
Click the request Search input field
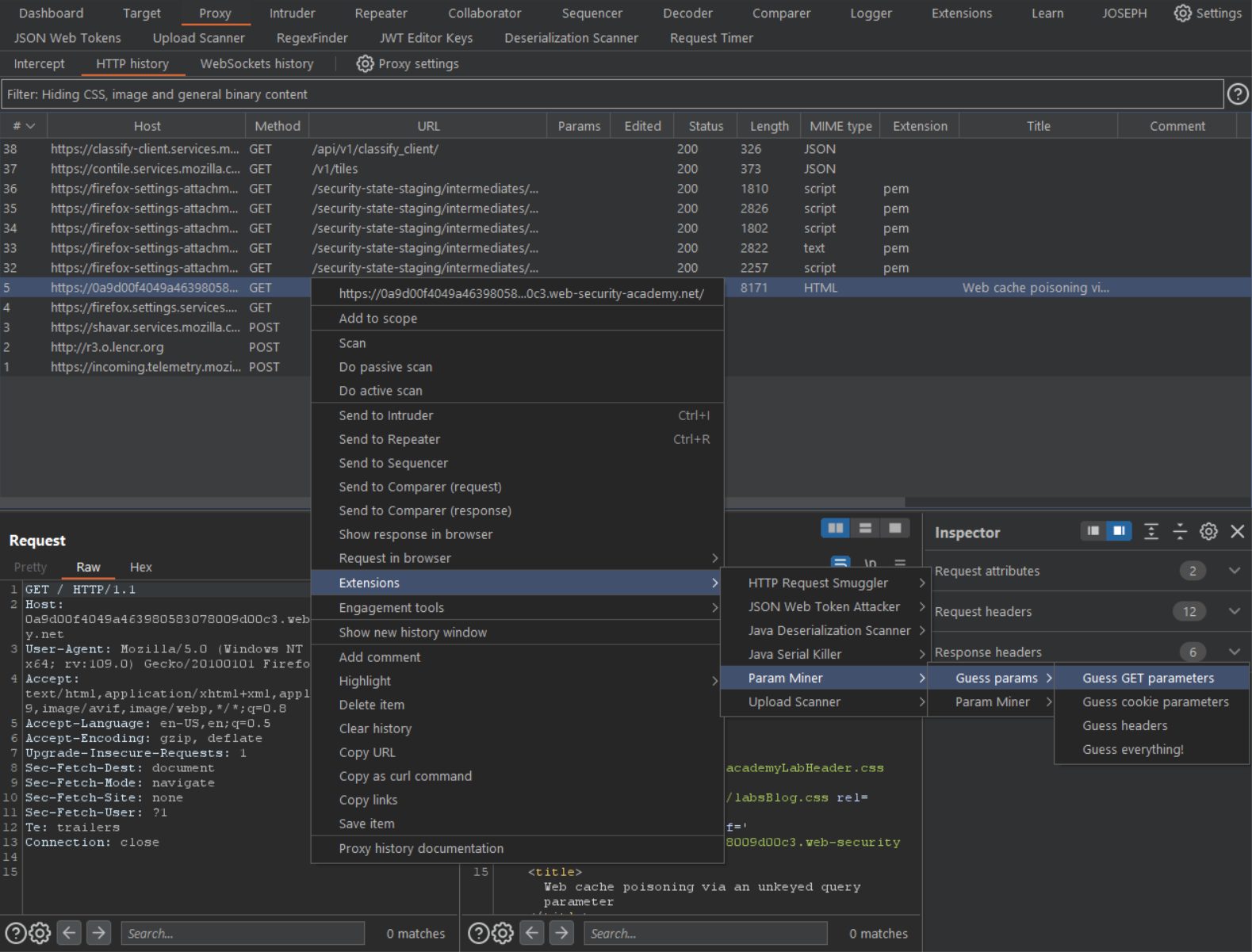click(242, 933)
